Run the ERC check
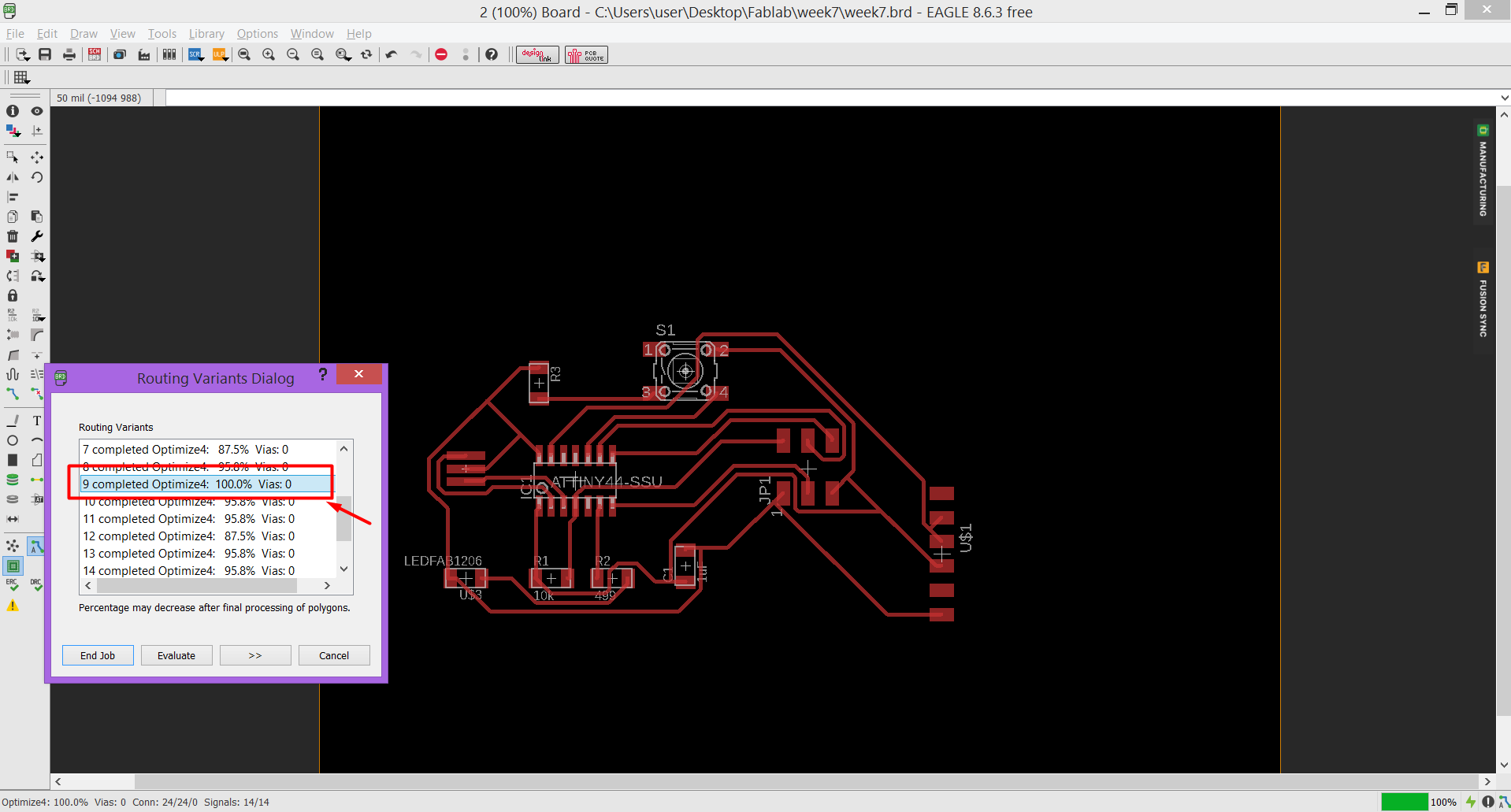 pyautogui.click(x=13, y=585)
